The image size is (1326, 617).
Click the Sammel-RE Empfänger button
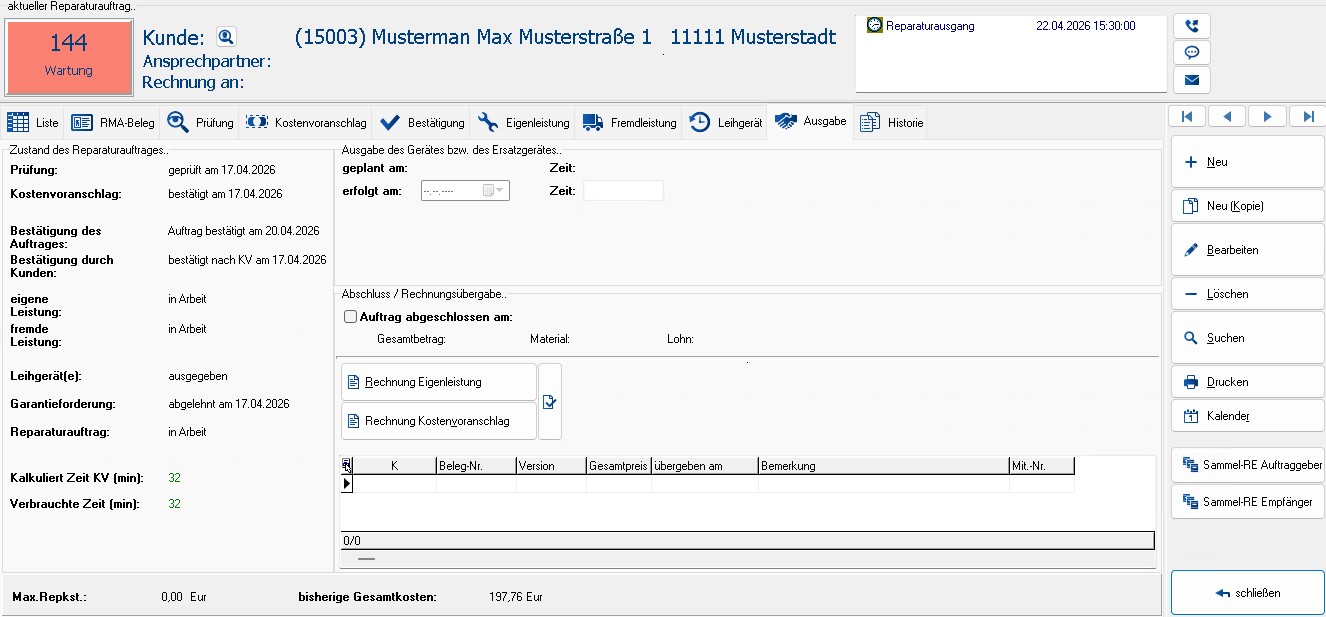pos(1247,502)
